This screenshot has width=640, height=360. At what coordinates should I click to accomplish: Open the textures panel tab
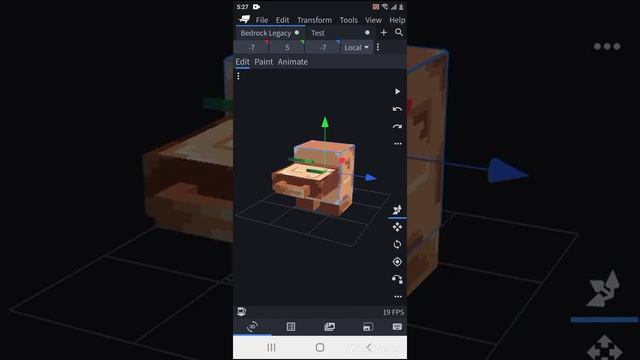click(x=329, y=327)
